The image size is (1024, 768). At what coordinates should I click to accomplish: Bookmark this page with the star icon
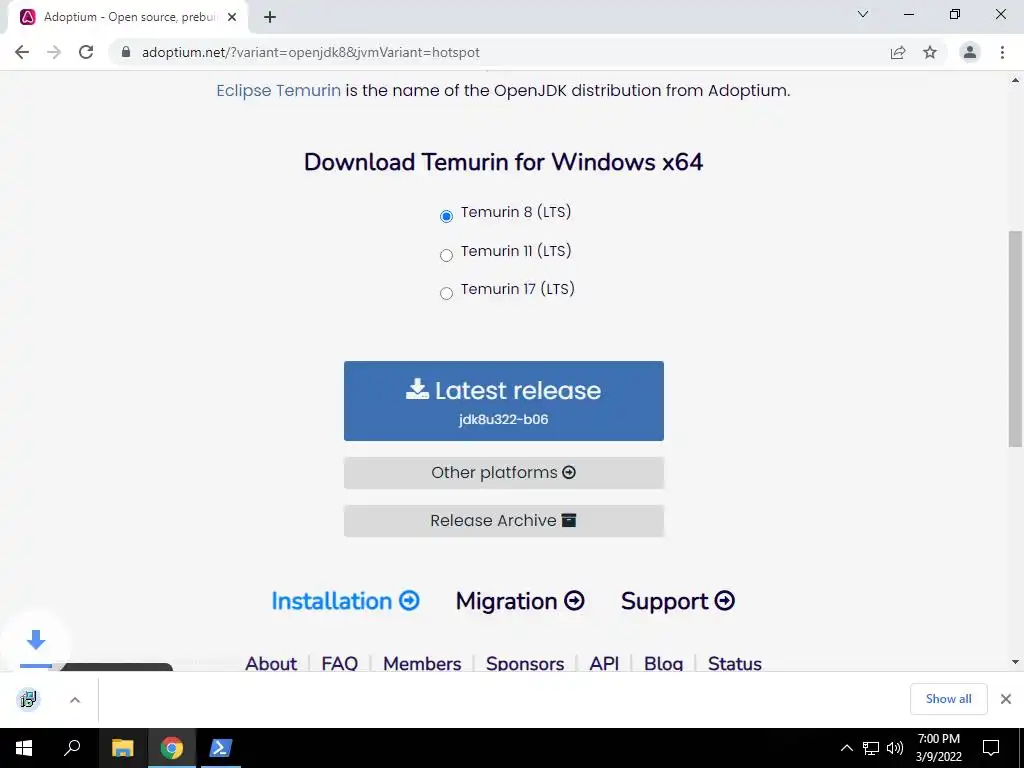coord(930,52)
